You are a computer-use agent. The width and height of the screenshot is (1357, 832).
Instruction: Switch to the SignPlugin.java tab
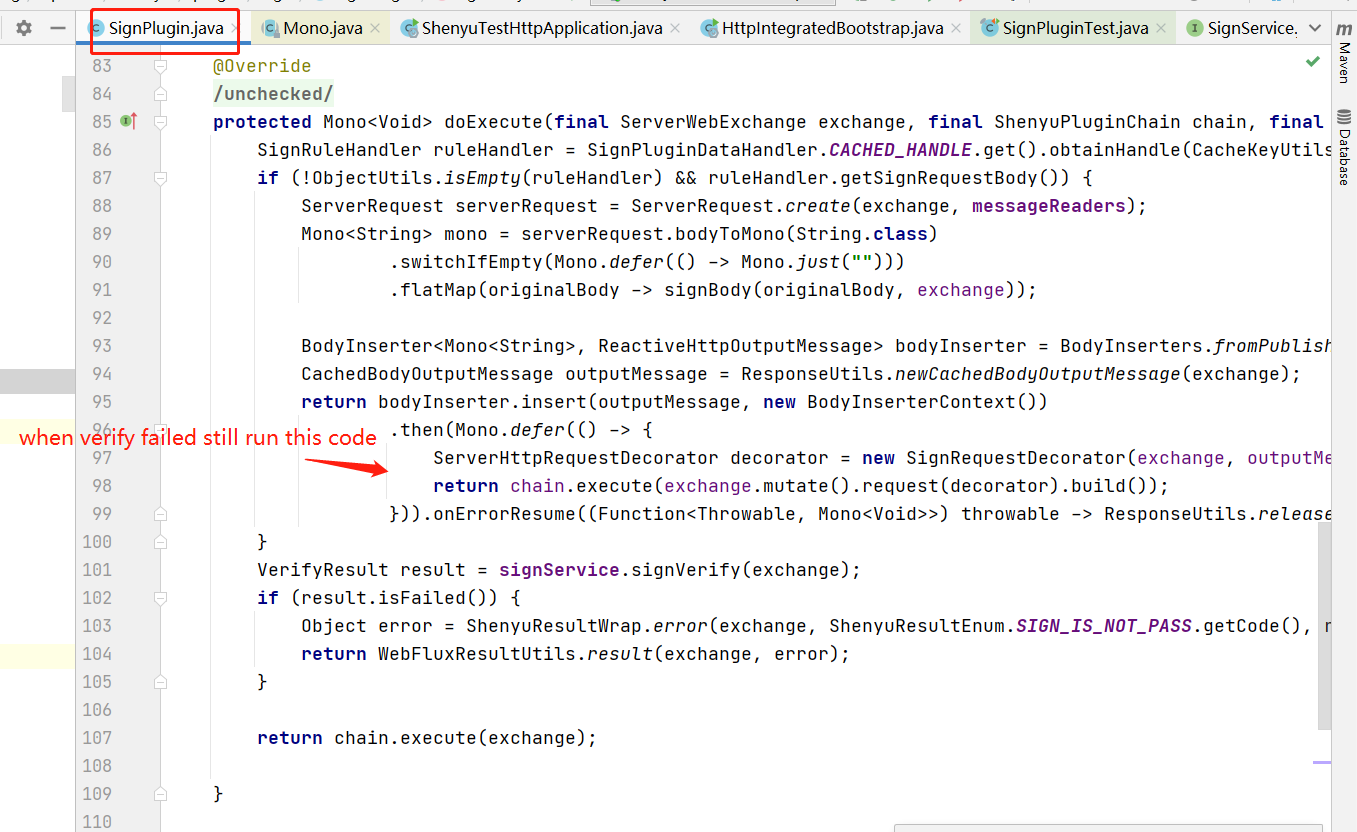pos(165,28)
